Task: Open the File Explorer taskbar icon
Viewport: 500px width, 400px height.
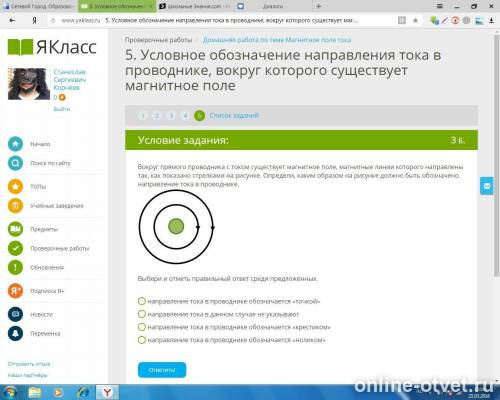Action: coord(35,392)
